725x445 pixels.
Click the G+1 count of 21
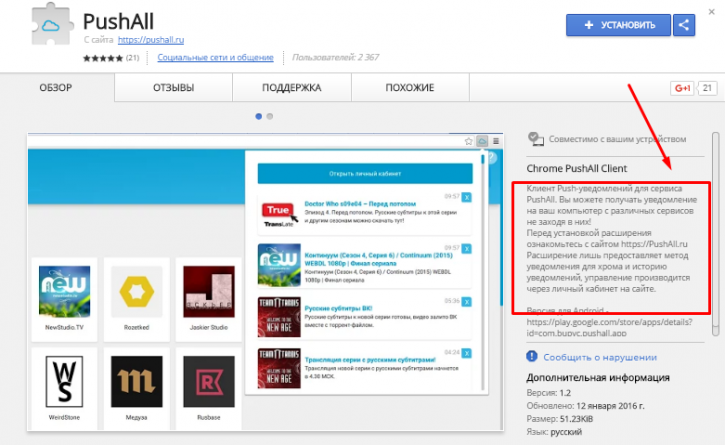point(707,88)
